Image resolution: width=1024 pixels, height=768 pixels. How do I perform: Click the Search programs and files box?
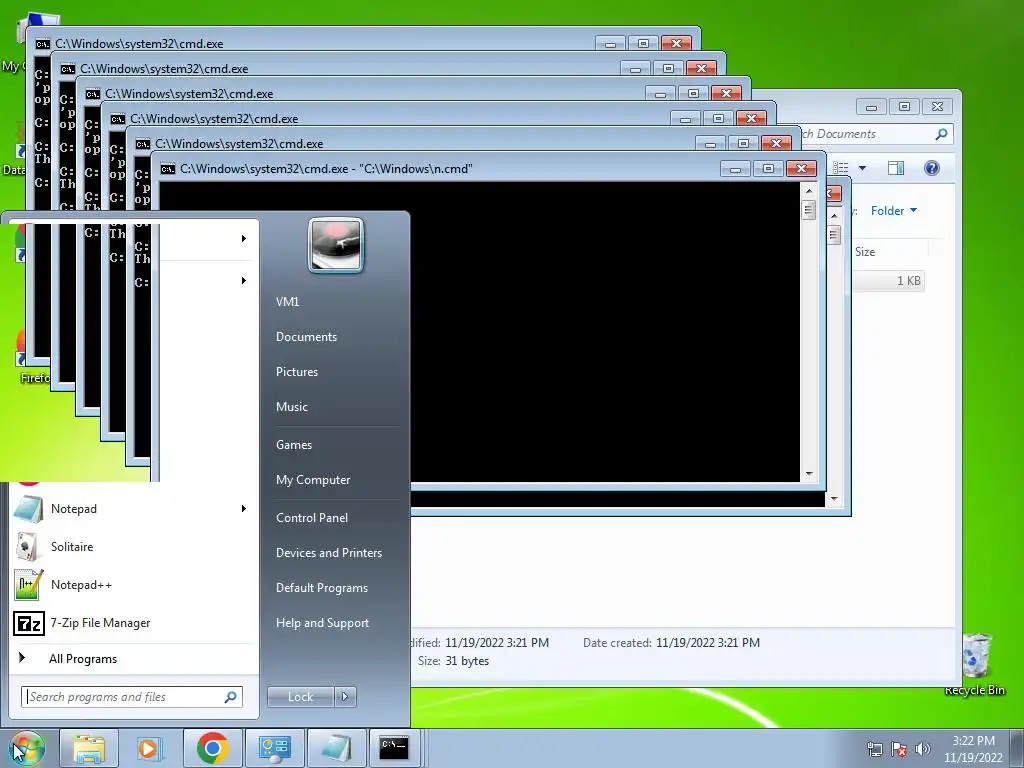tap(131, 697)
